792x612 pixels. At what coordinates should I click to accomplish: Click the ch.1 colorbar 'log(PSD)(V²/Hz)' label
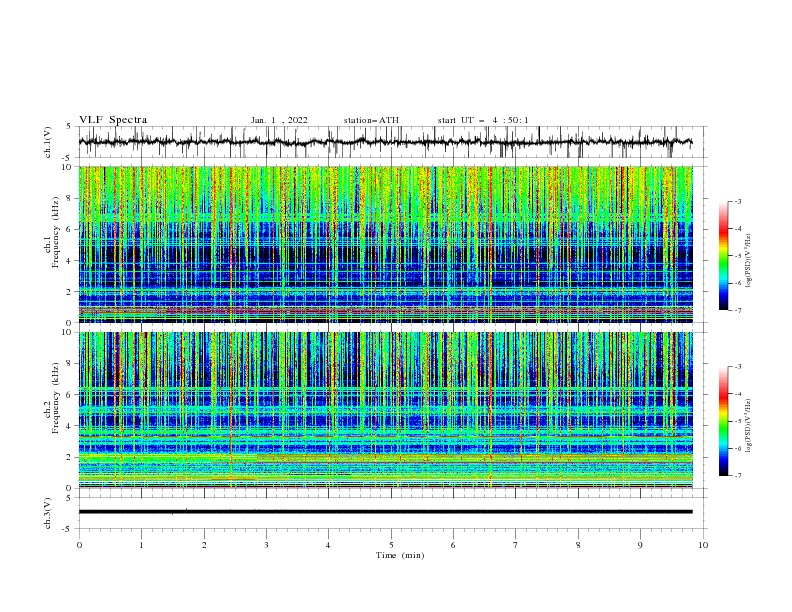[749, 261]
